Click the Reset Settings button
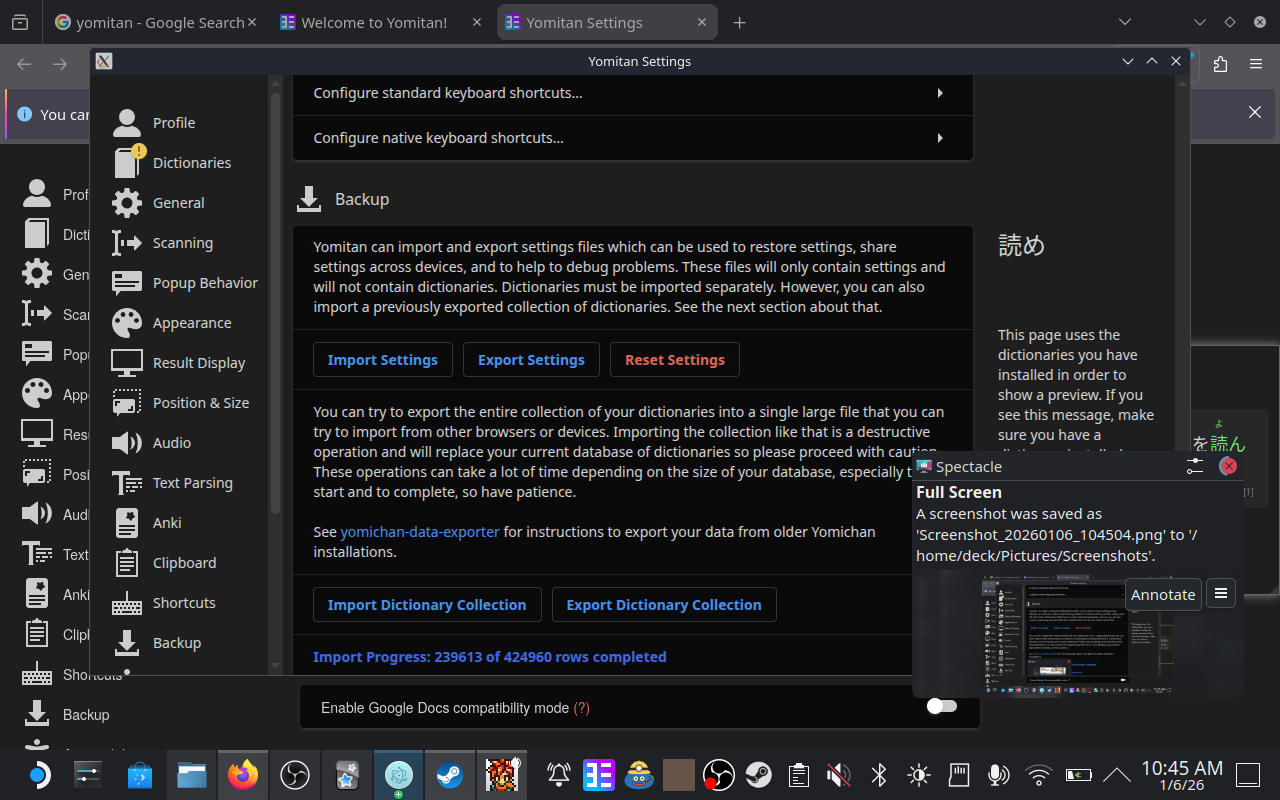 pos(675,360)
